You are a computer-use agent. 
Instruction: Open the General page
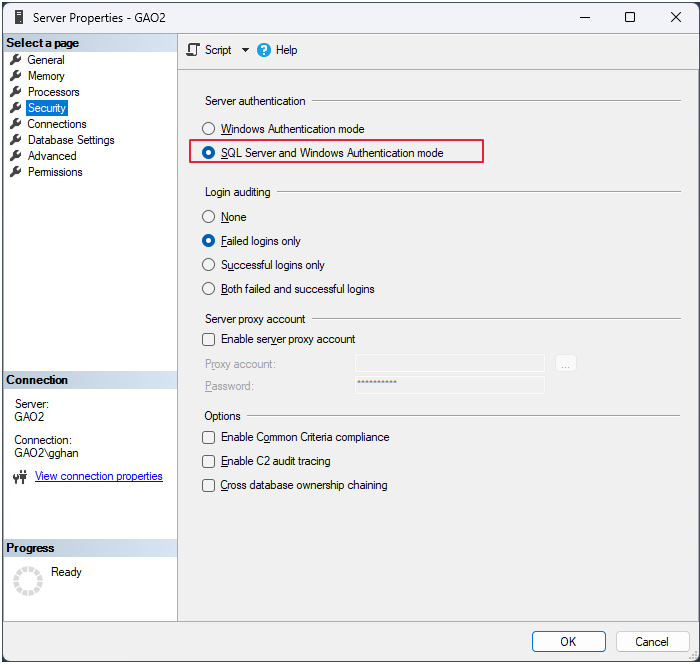[46, 60]
